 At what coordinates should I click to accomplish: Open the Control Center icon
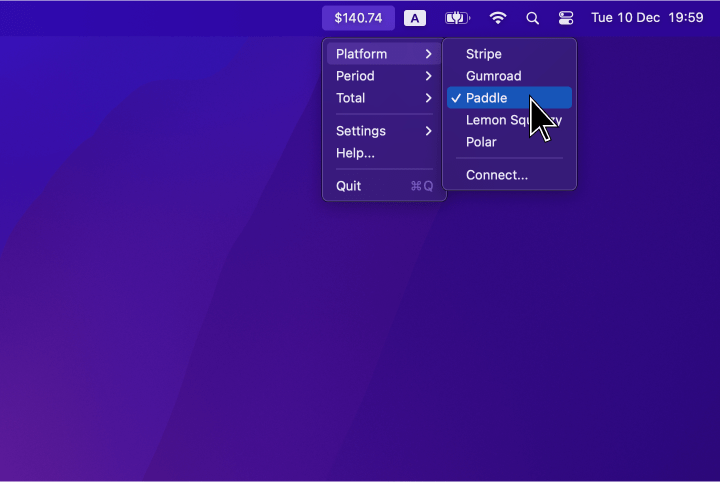coord(566,18)
